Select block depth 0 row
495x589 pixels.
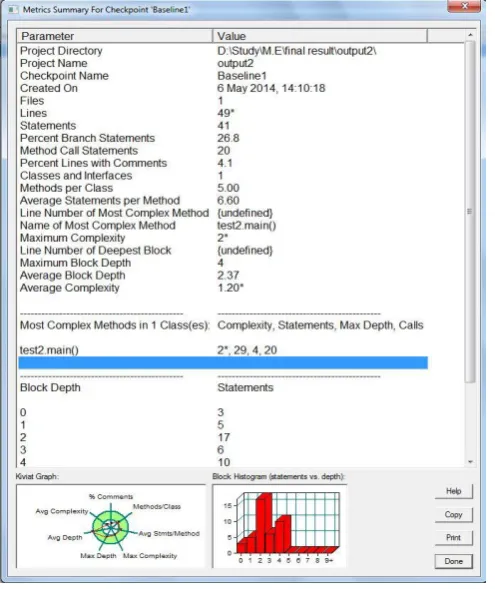tap(223, 412)
